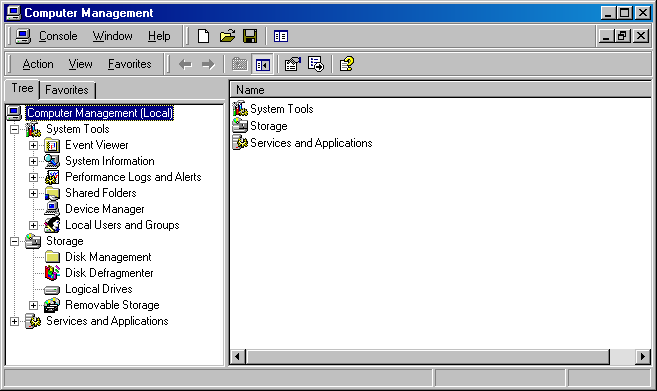The width and height of the screenshot is (657, 391).
Task: Click the New Window toolbar icon
Action: 281,36
